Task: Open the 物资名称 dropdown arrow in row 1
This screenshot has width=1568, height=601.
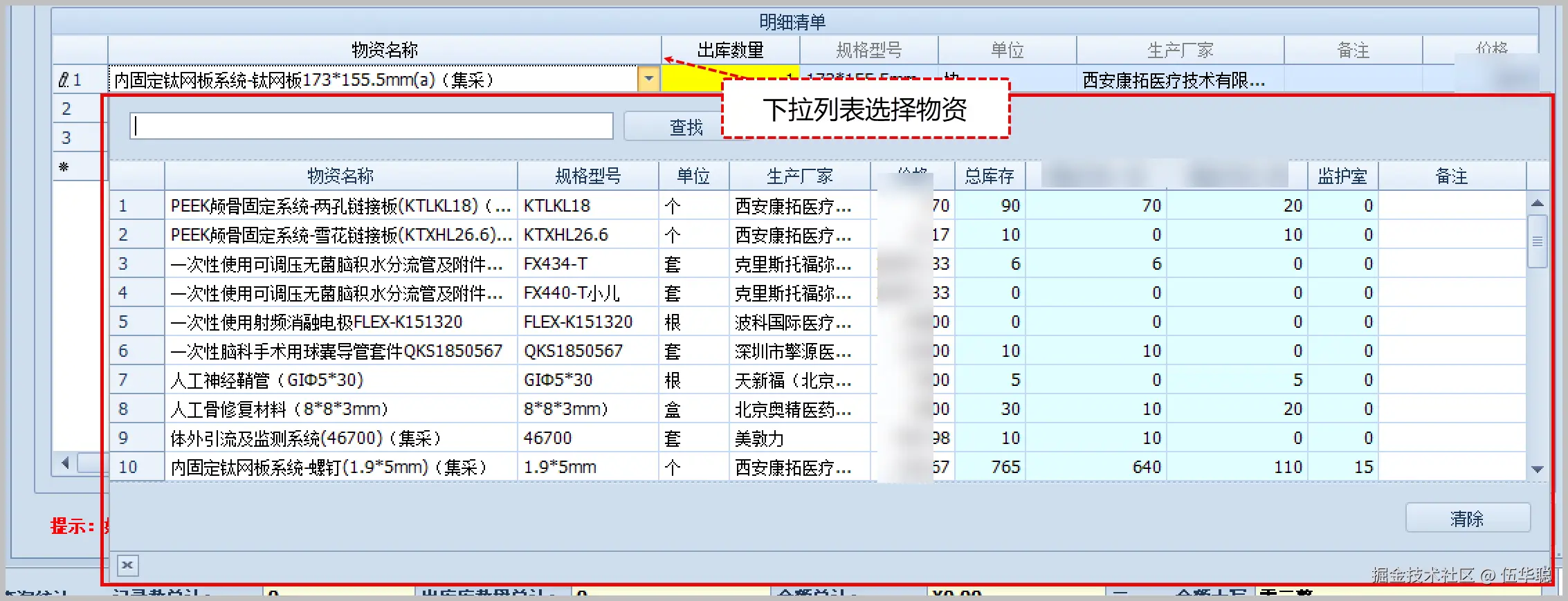Action: click(x=648, y=79)
